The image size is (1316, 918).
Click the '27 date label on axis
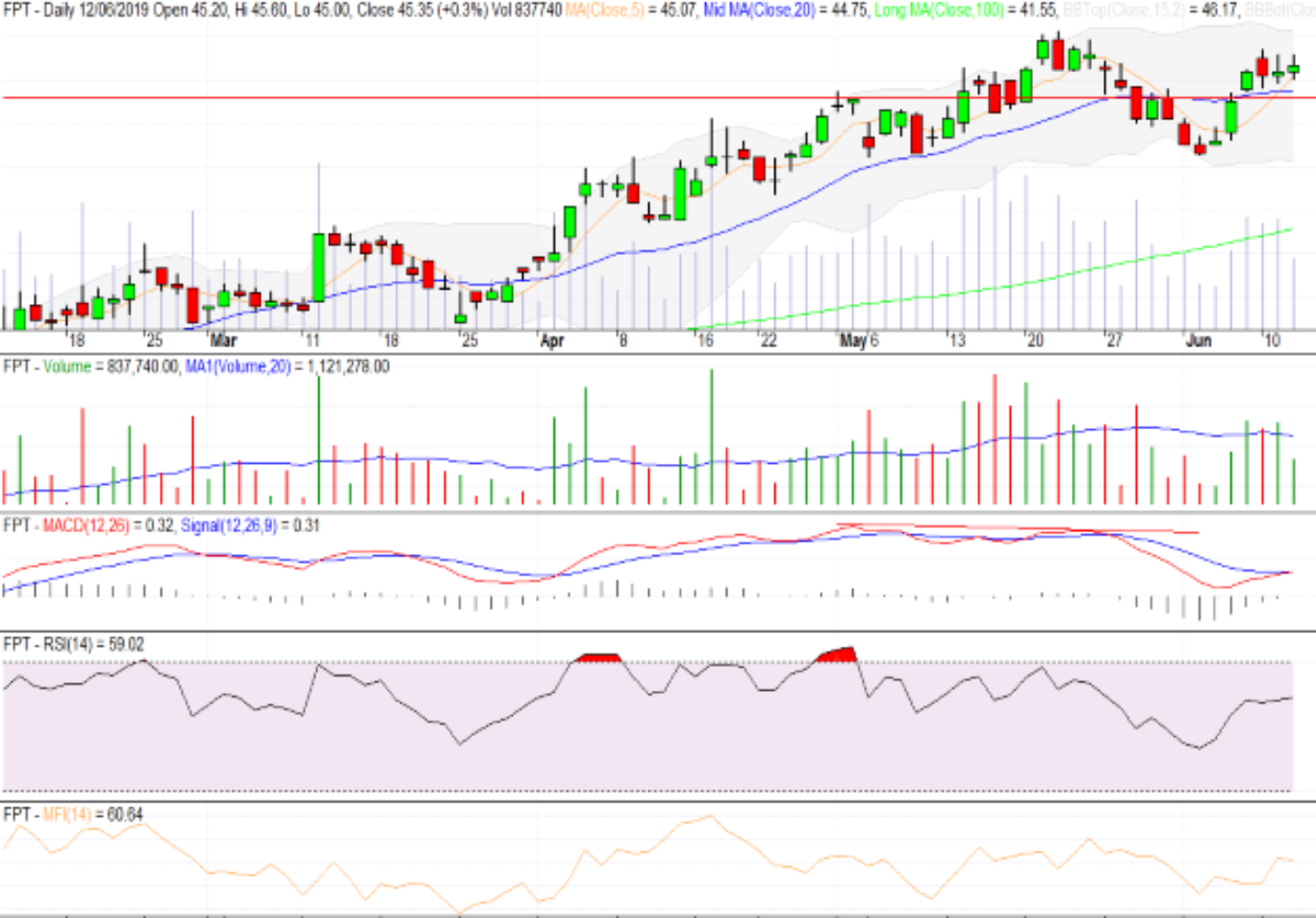pos(1113,341)
